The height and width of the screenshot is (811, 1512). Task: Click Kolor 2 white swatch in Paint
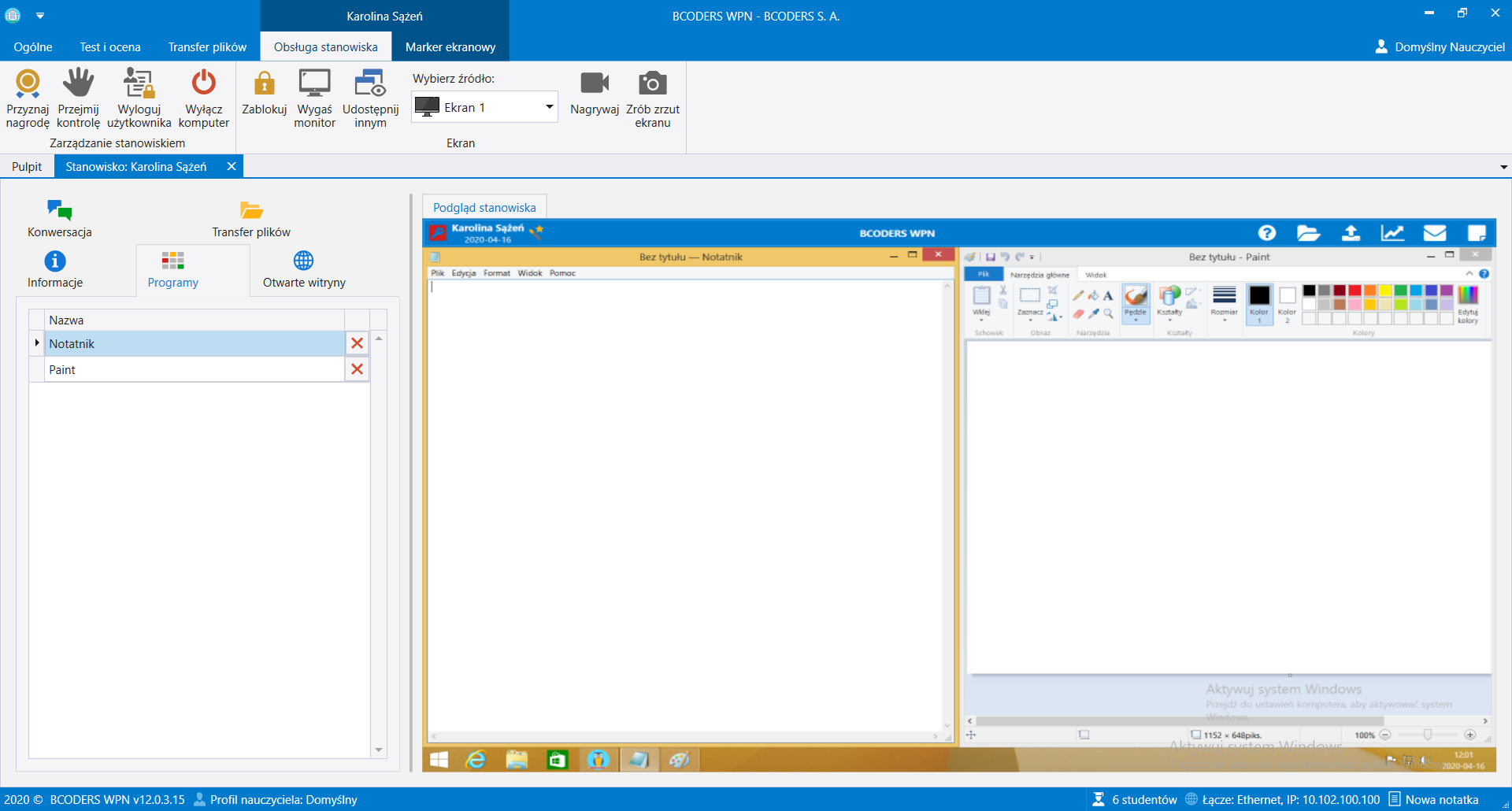coord(1287,304)
